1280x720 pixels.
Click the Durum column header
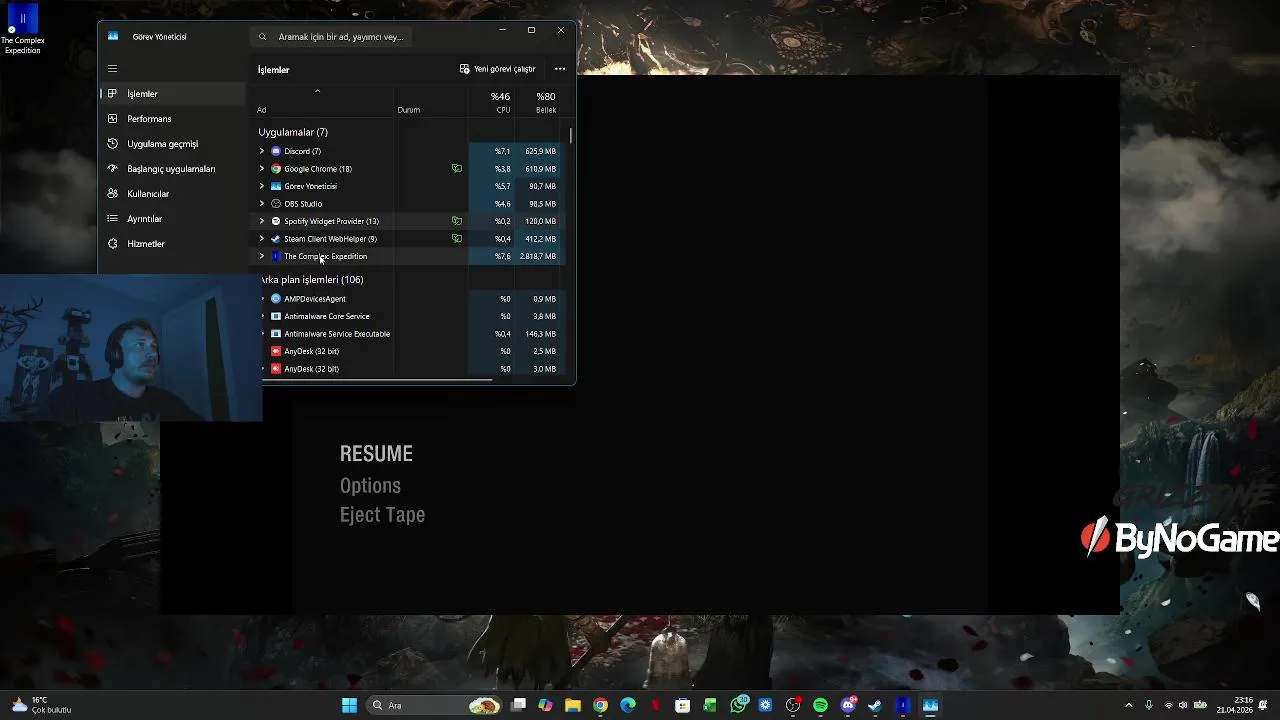pyautogui.click(x=432, y=102)
